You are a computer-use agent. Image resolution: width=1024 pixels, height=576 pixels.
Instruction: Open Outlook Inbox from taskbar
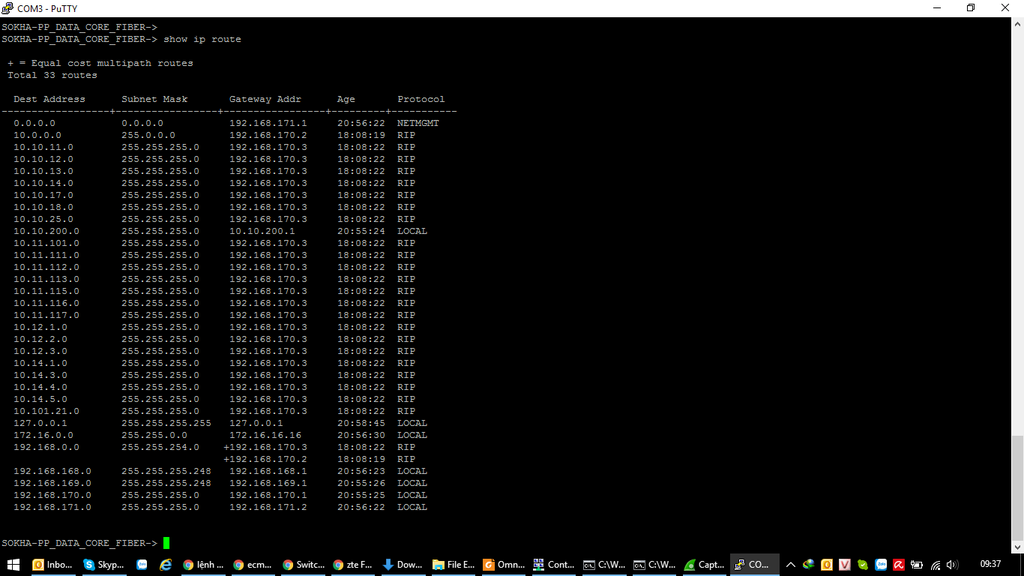(x=52, y=565)
